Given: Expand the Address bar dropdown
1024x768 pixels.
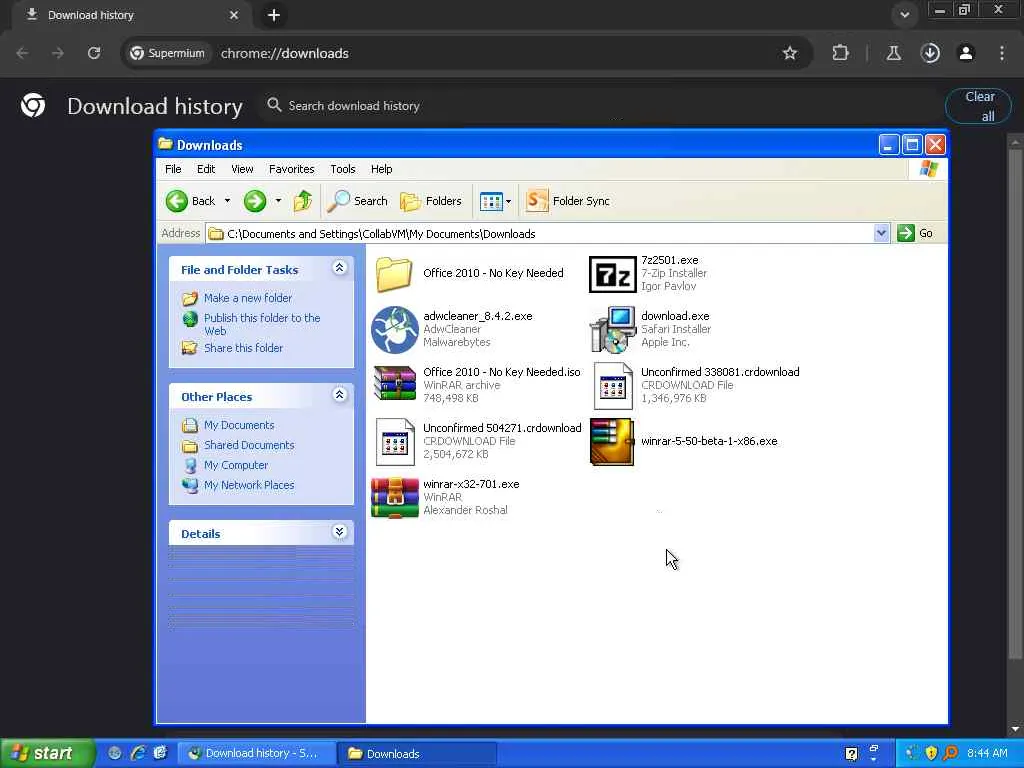Looking at the screenshot, I should coord(881,233).
